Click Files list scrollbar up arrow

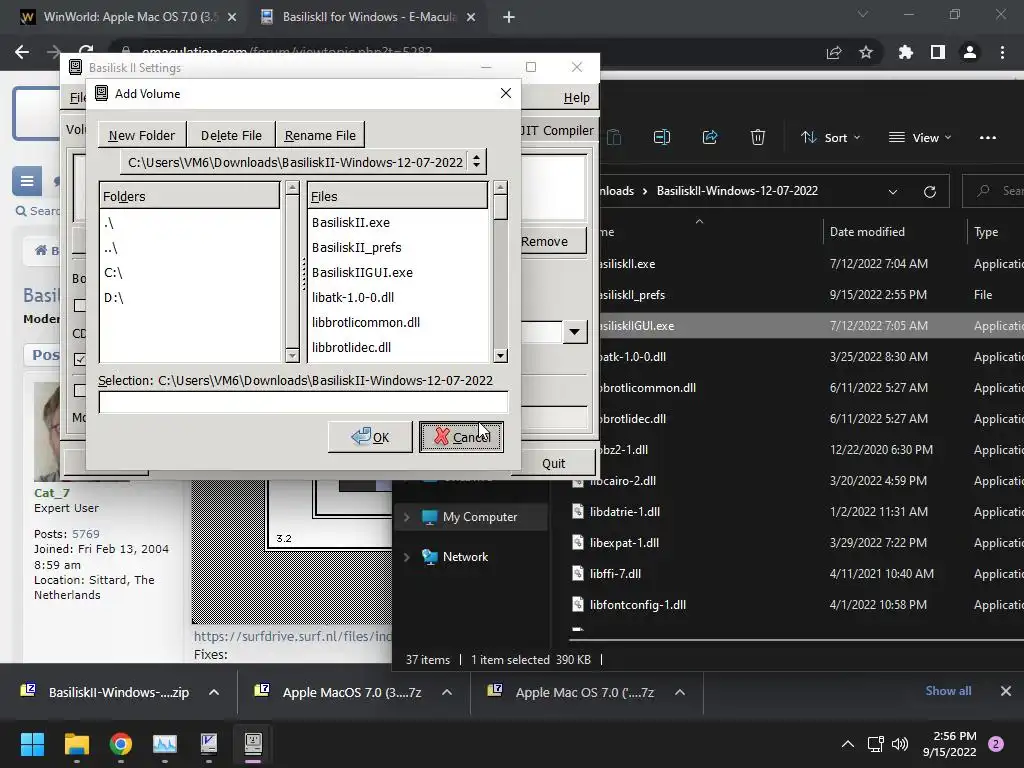pos(500,188)
